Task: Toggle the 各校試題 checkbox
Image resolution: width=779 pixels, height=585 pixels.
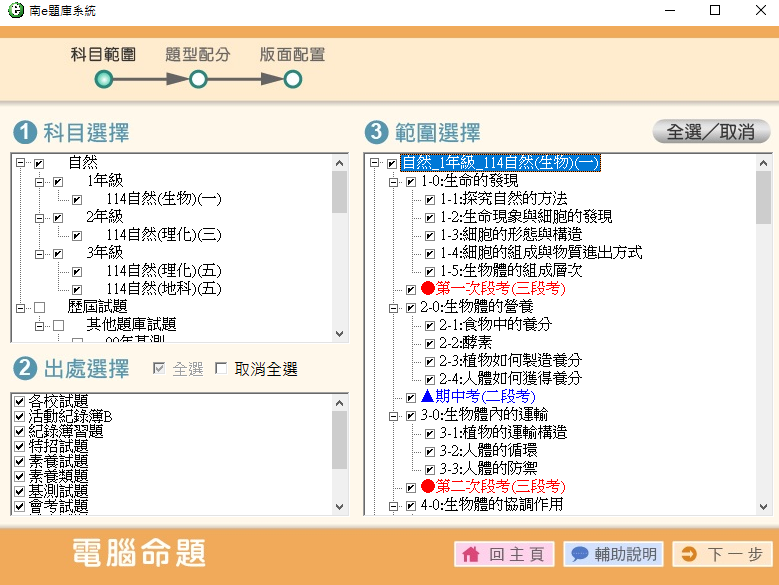Action: click(19, 401)
